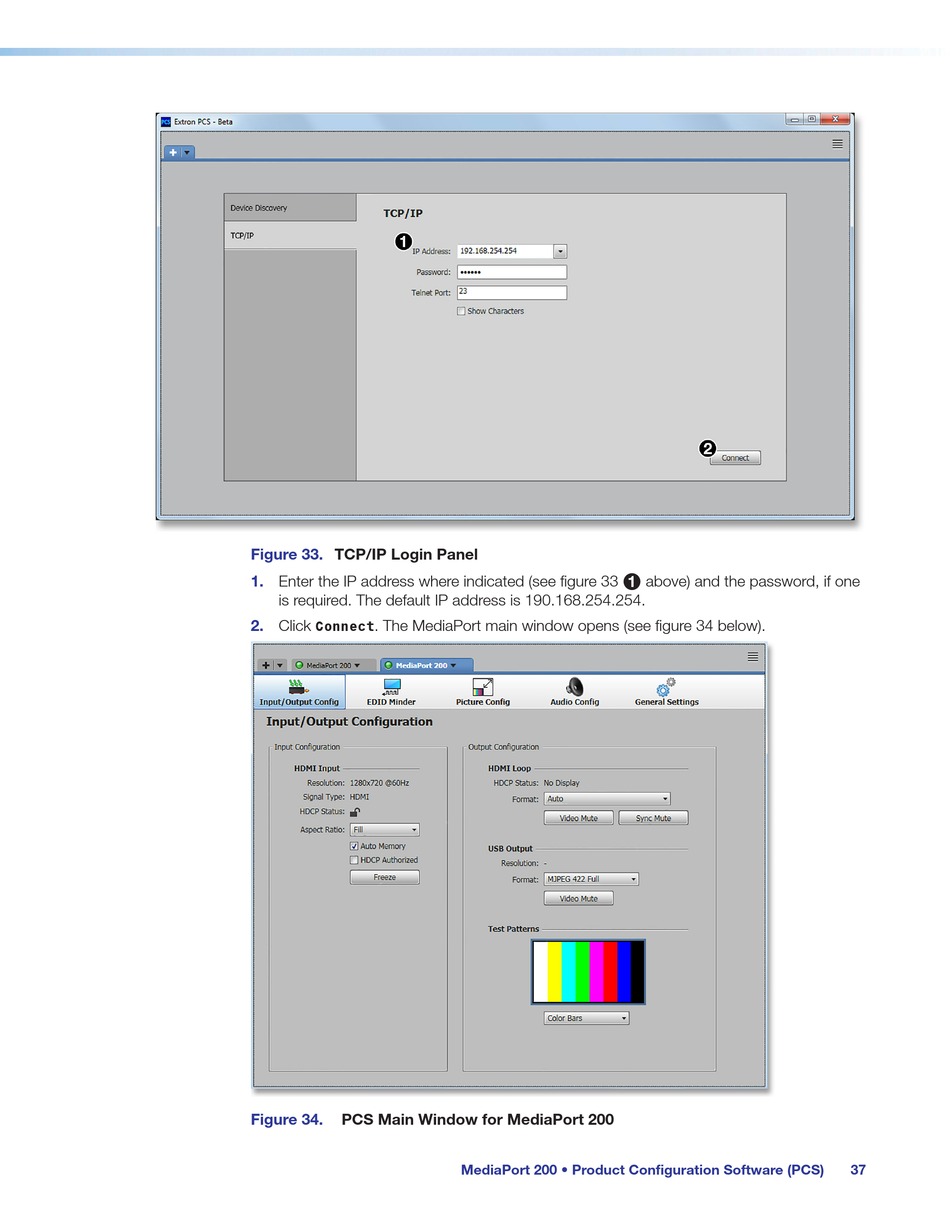The image size is (950, 1228).
Task: Click the color bars test pattern preview
Action: (x=588, y=971)
